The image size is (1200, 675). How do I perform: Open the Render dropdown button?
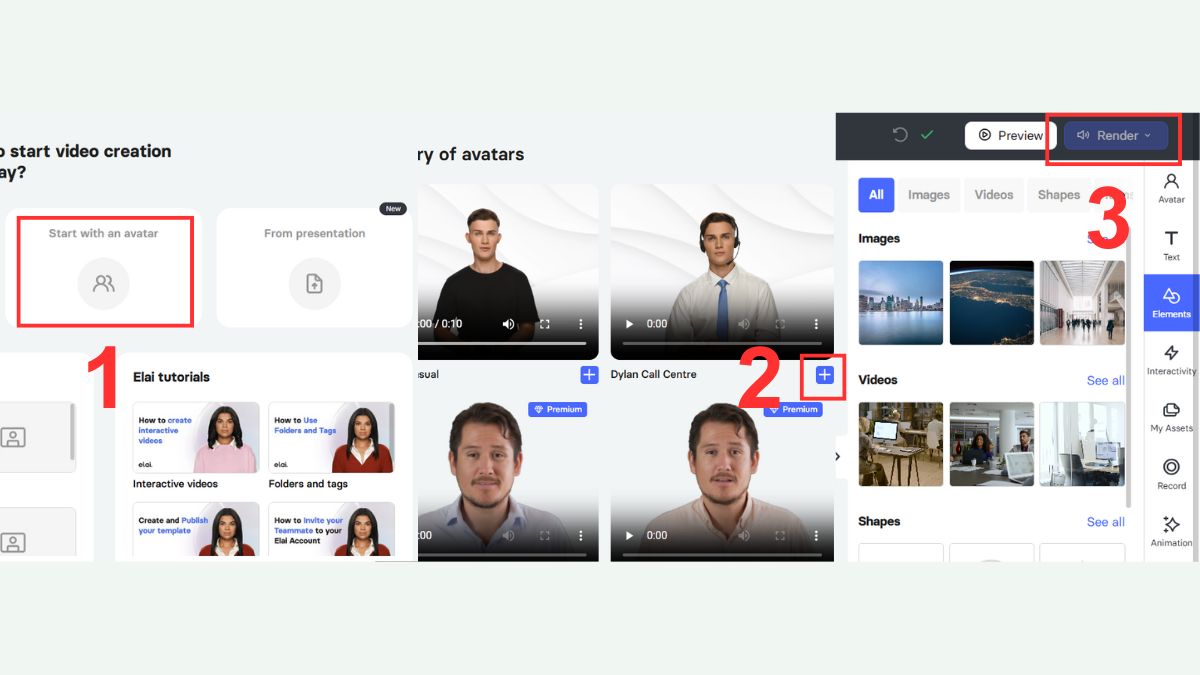click(1116, 135)
